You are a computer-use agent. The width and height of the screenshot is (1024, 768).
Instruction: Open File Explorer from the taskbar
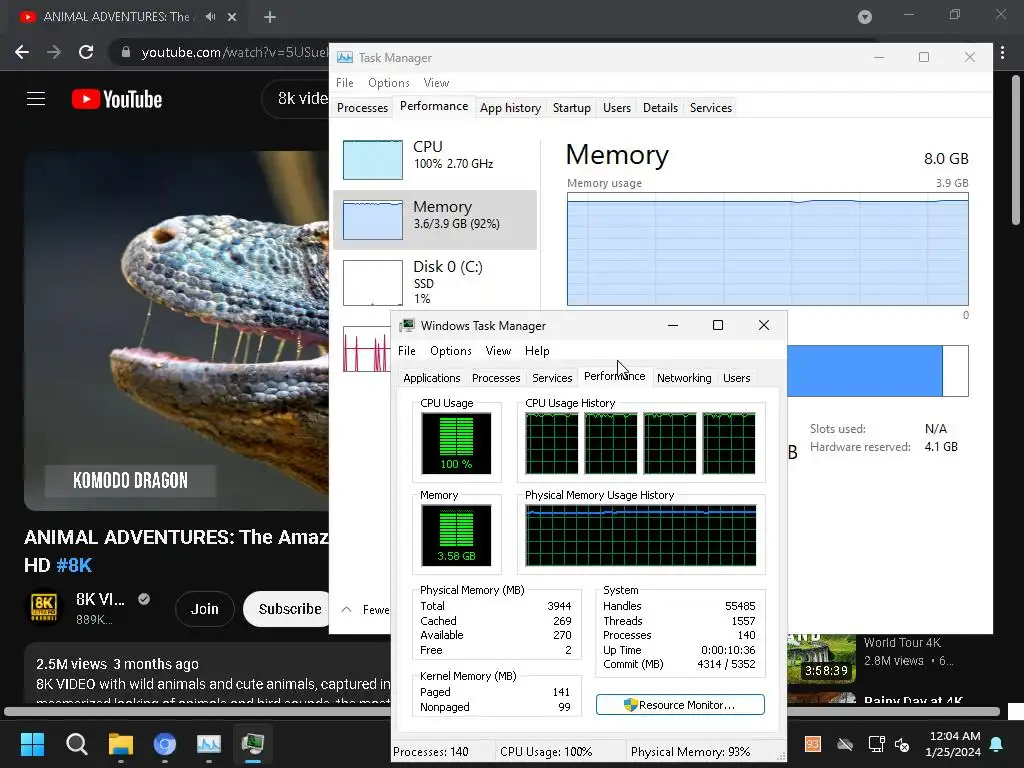[x=121, y=744]
